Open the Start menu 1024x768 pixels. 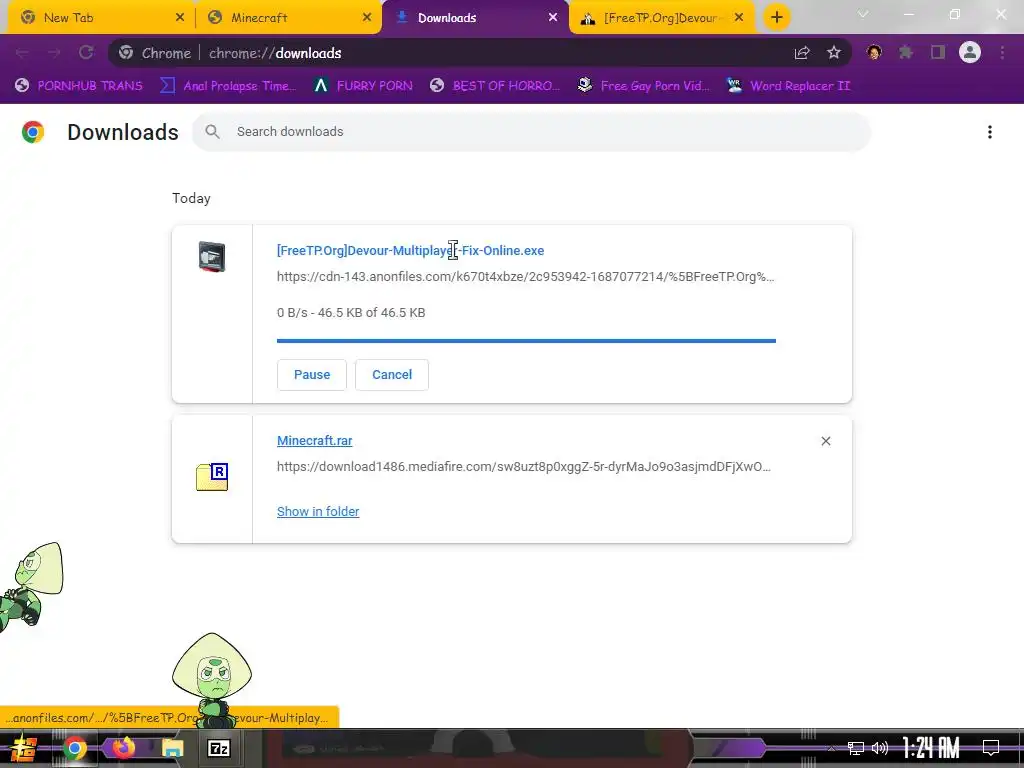(24, 748)
